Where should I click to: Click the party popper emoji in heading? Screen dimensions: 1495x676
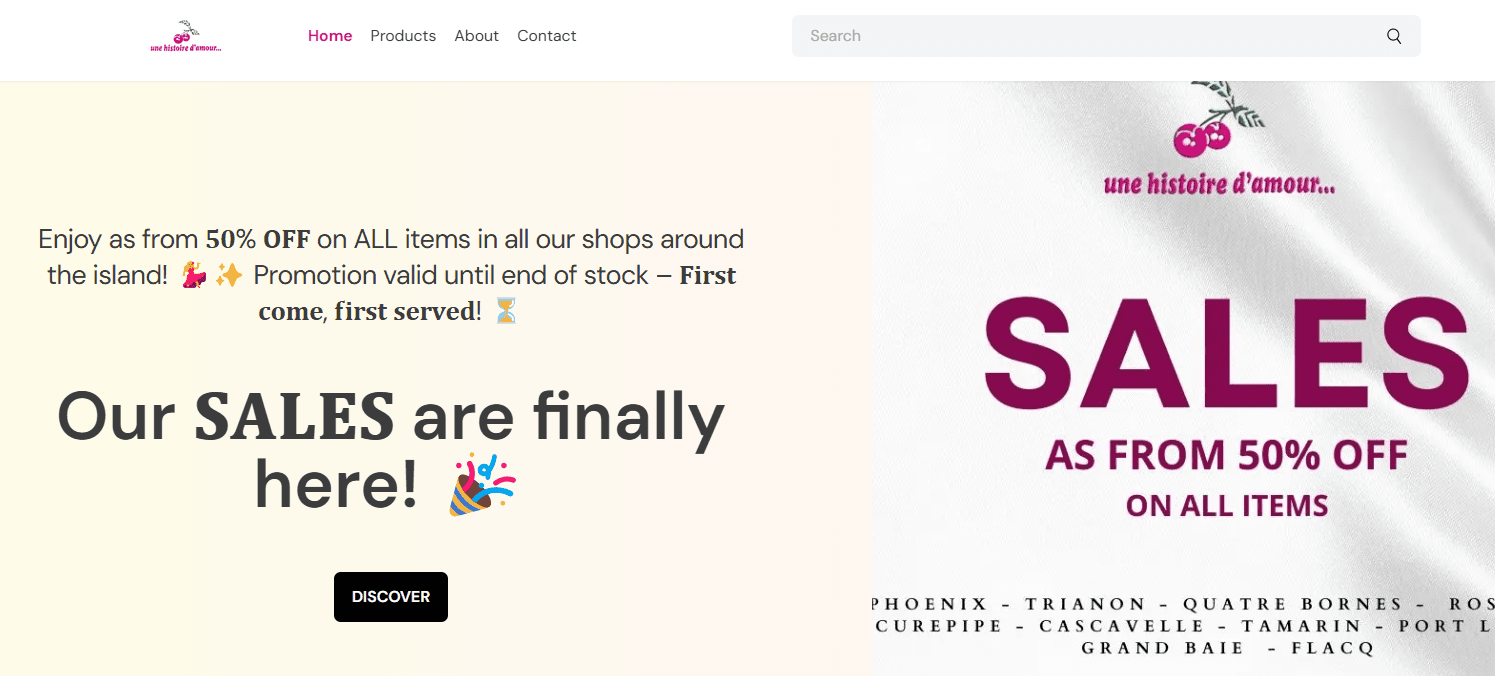pyautogui.click(x=482, y=484)
